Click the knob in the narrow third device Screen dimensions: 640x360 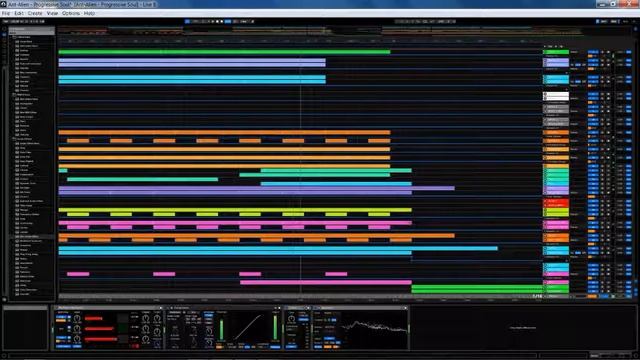pyautogui.click(x=291, y=319)
